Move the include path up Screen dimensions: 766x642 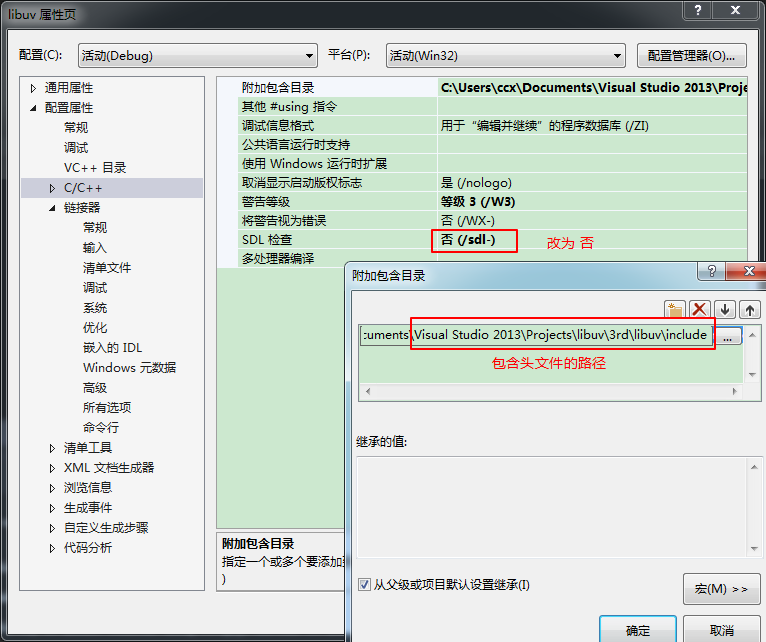point(749,310)
